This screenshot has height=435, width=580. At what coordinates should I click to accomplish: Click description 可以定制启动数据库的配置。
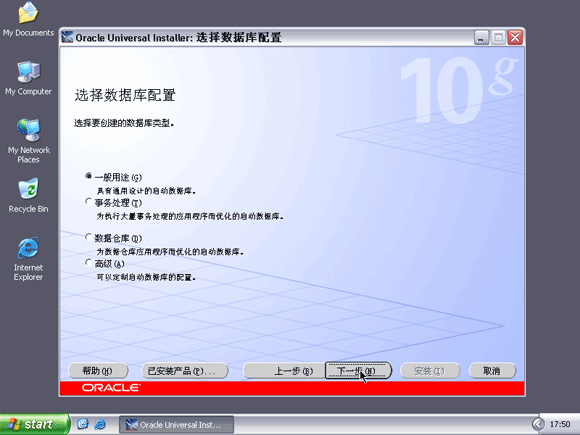point(146,277)
